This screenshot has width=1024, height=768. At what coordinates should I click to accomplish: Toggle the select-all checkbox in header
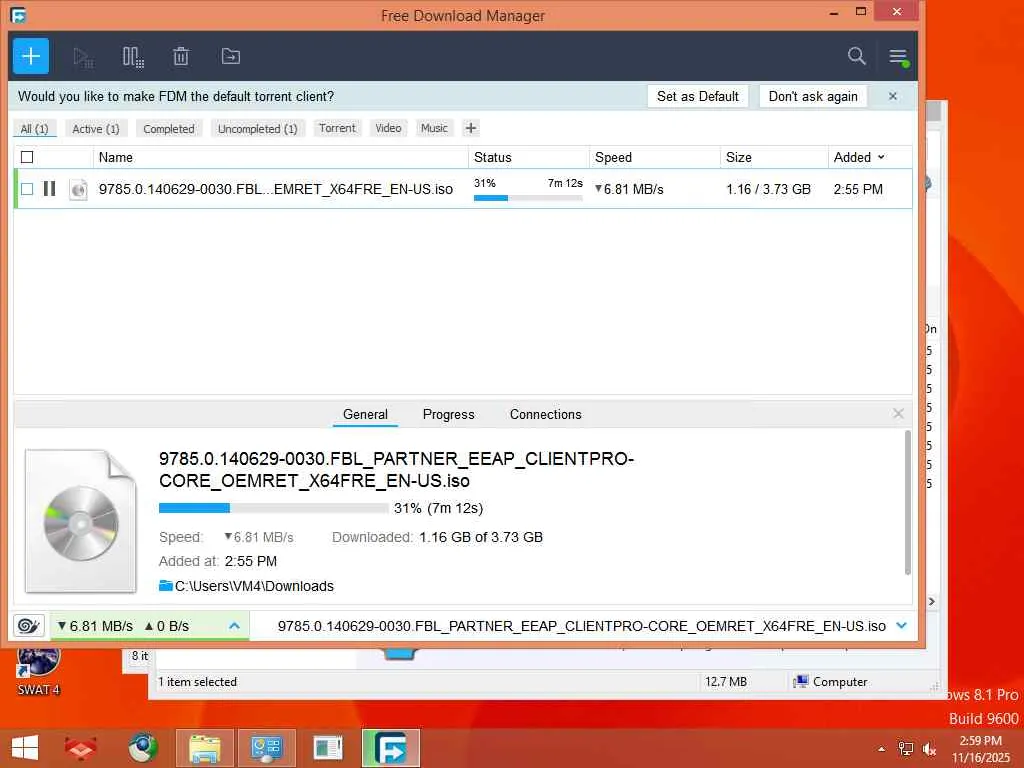27,157
